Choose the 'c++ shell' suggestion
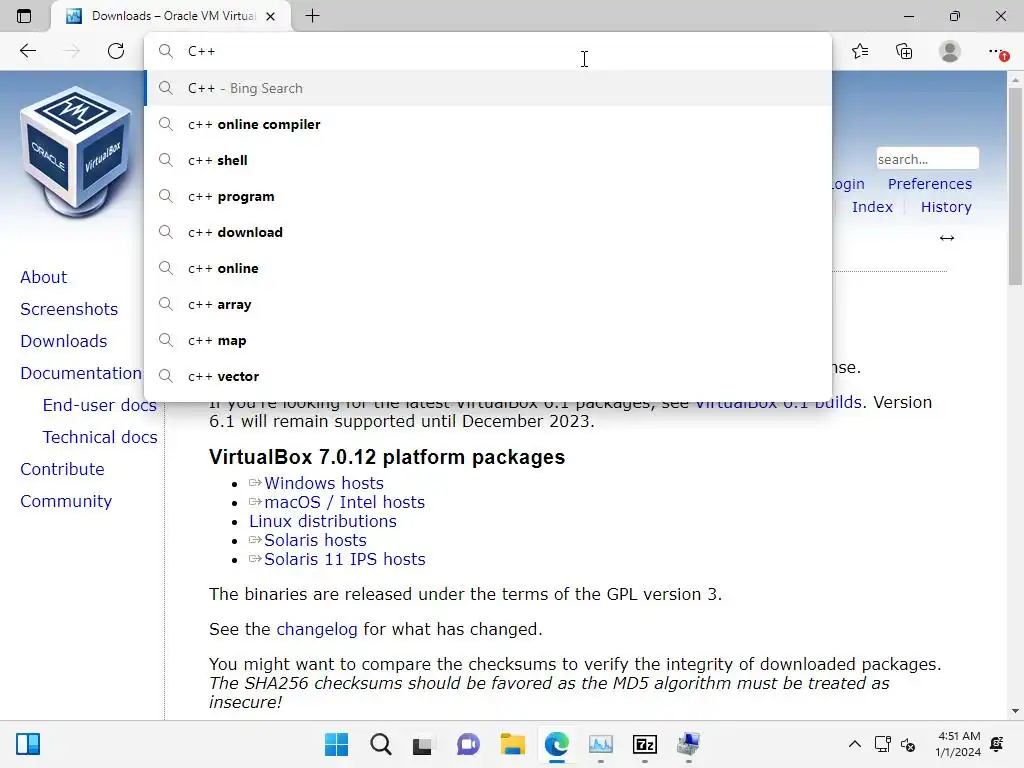 pos(488,160)
